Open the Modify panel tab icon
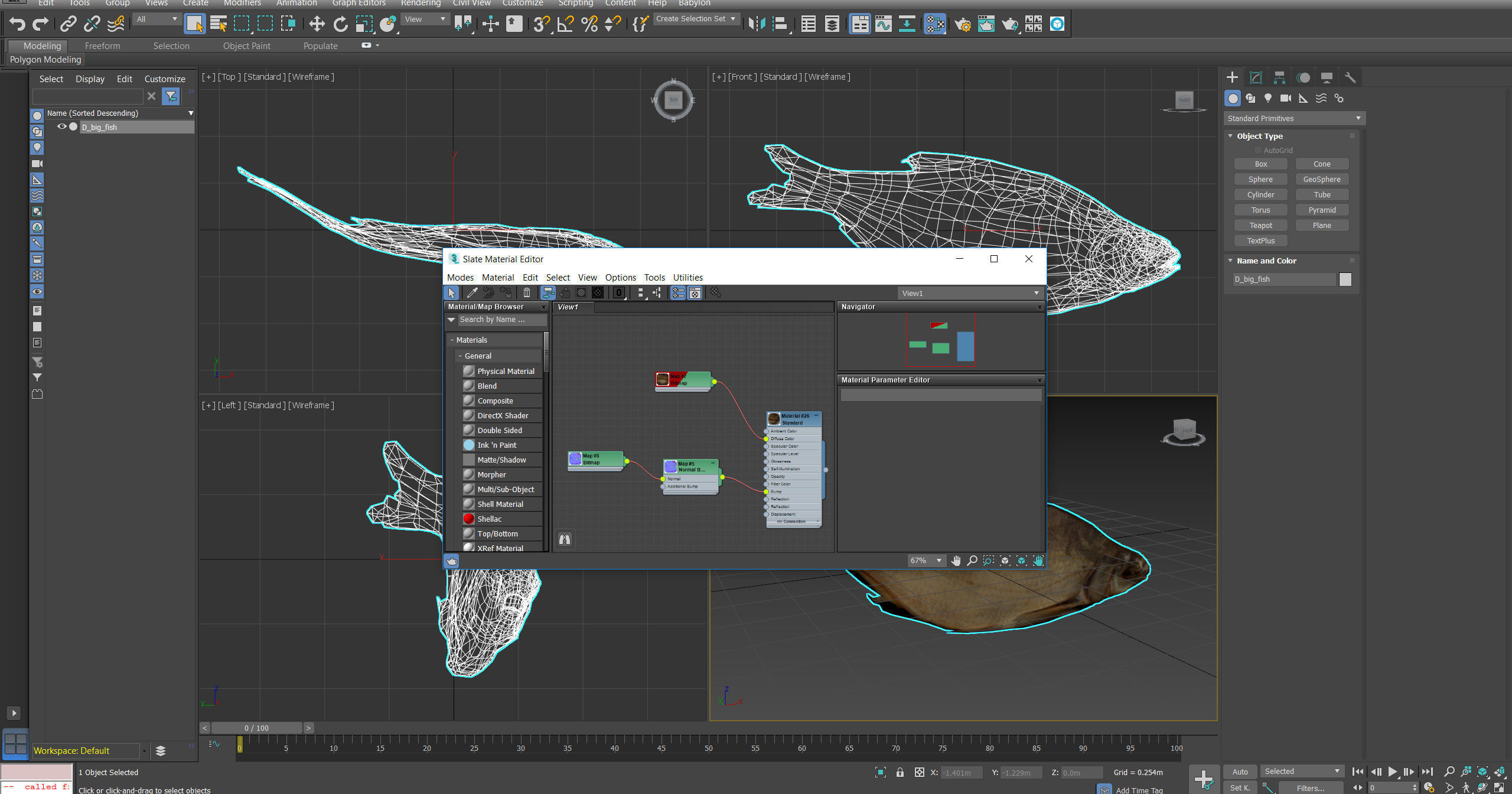Viewport: 1512px width, 794px height. [x=1256, y=77]
